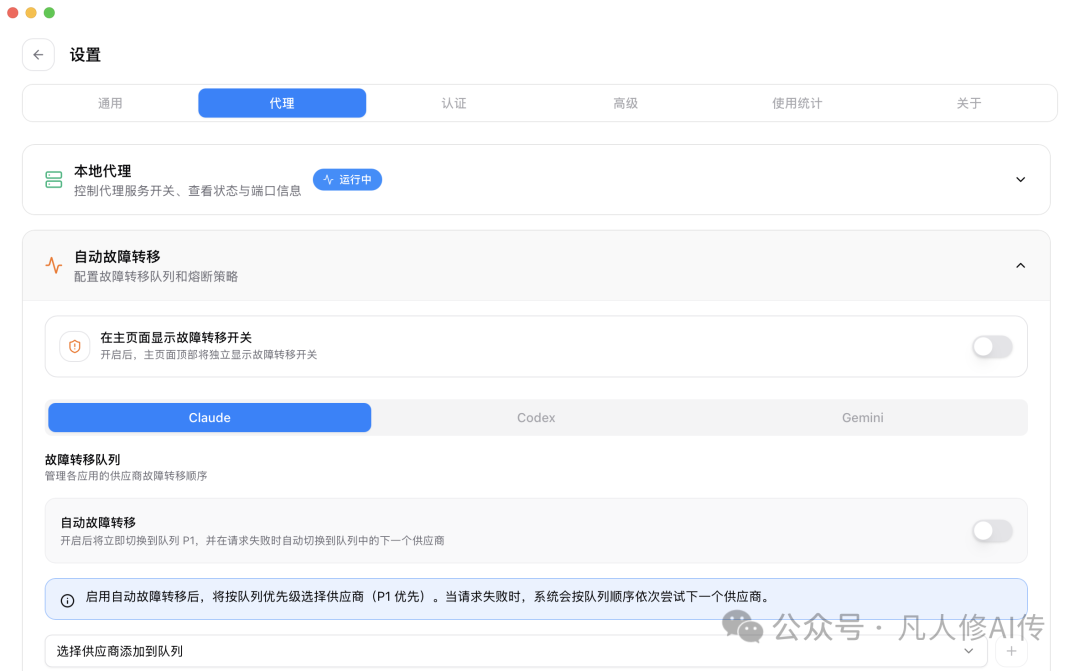Click the local proxy icon next to 本地代理
This screenshot has width=1080, height=671.
(x=53, y=180)
